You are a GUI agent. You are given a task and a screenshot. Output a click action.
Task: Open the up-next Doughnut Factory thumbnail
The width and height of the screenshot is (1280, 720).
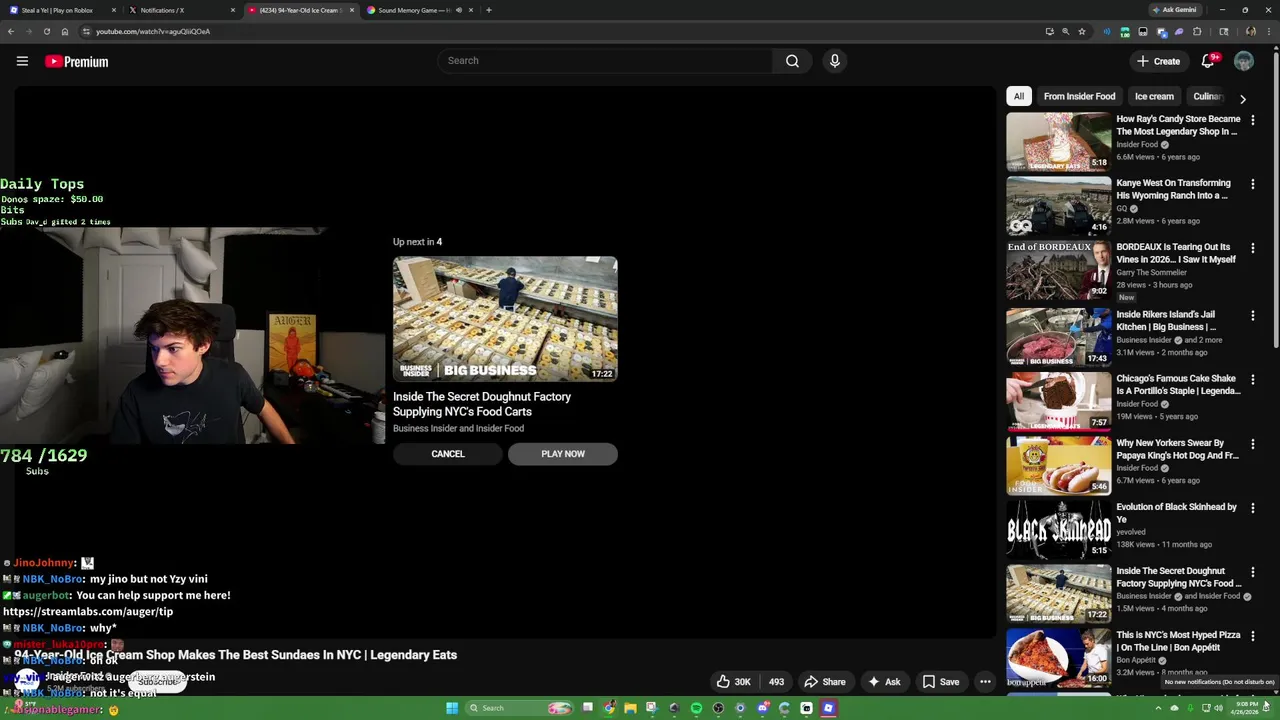click(505, 319)
